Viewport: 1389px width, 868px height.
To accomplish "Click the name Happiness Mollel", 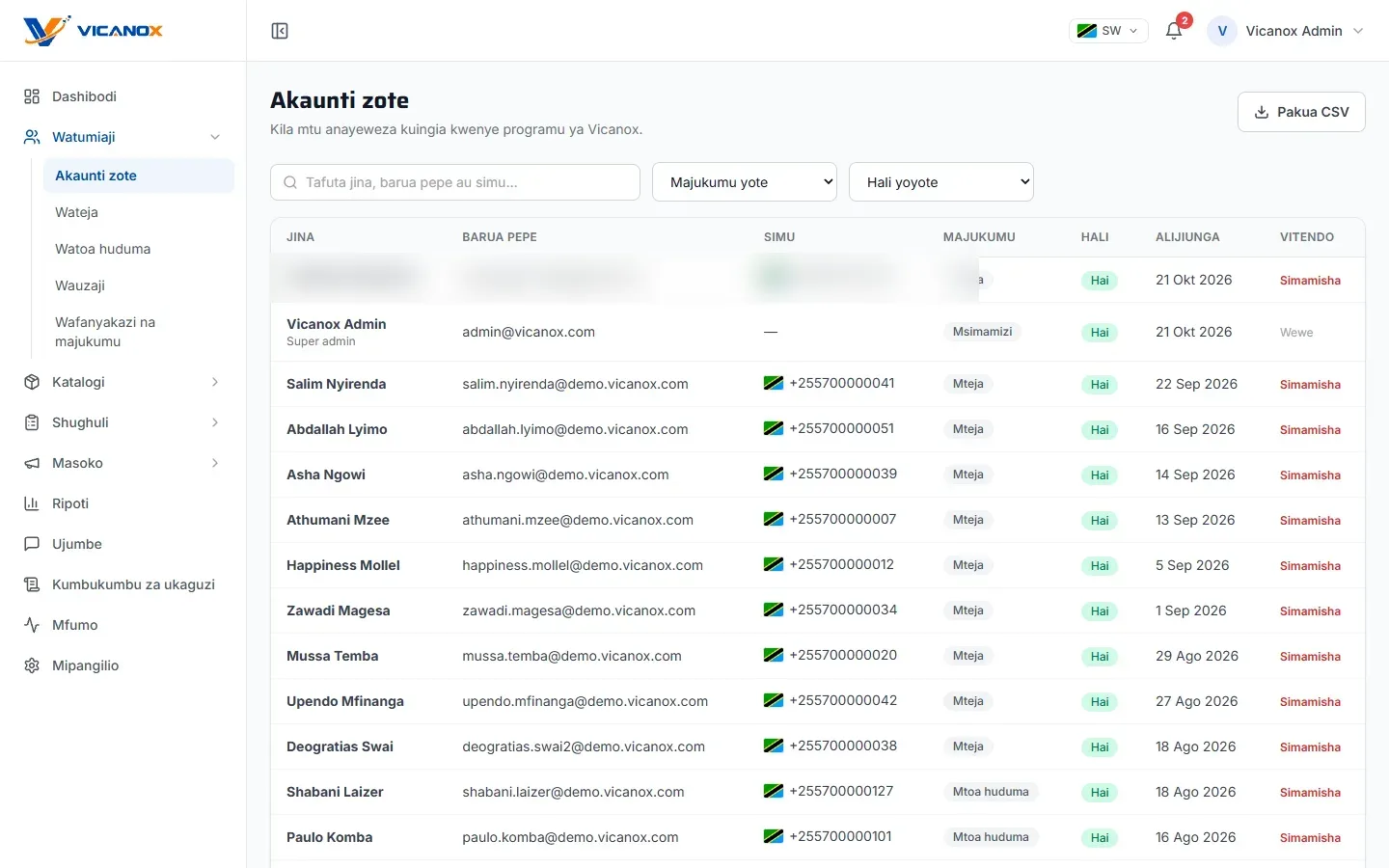I will tap(343, 565).
